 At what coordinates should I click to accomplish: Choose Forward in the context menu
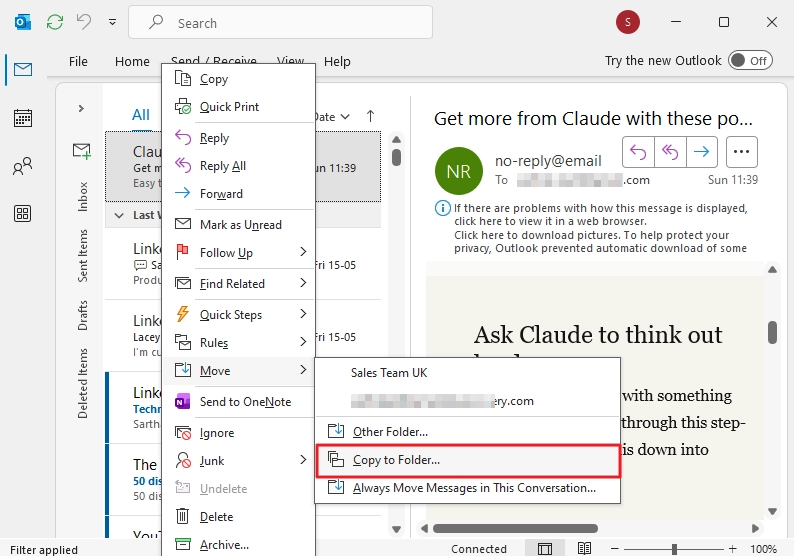[239, 193]
